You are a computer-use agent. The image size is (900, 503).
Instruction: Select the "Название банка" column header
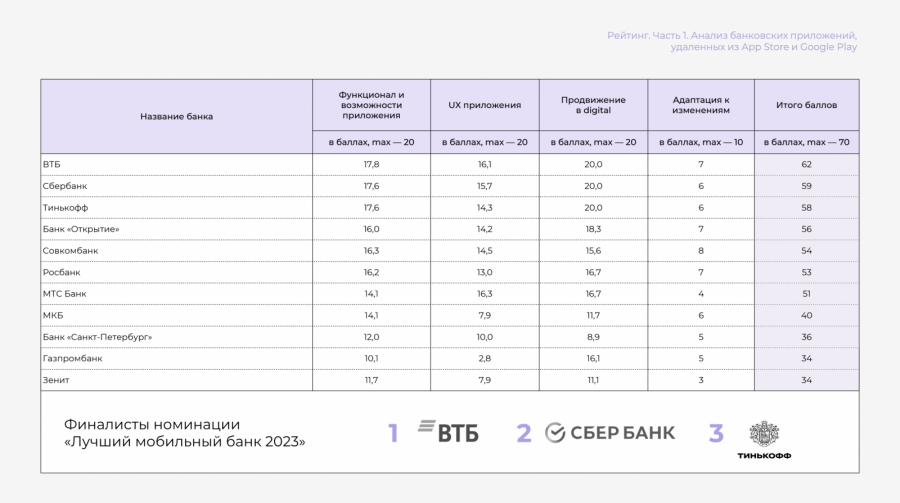(176, 117)
